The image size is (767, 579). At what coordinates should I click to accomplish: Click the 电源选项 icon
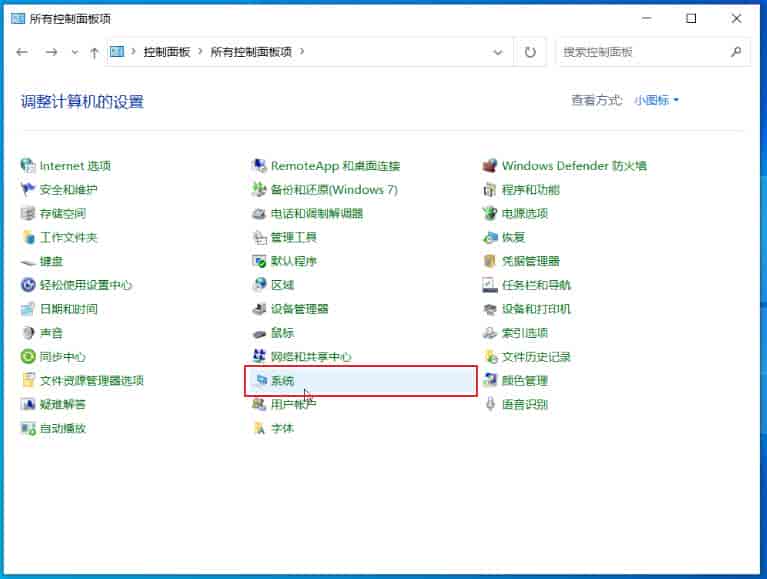pyautogui.click(x=490, y=213)
